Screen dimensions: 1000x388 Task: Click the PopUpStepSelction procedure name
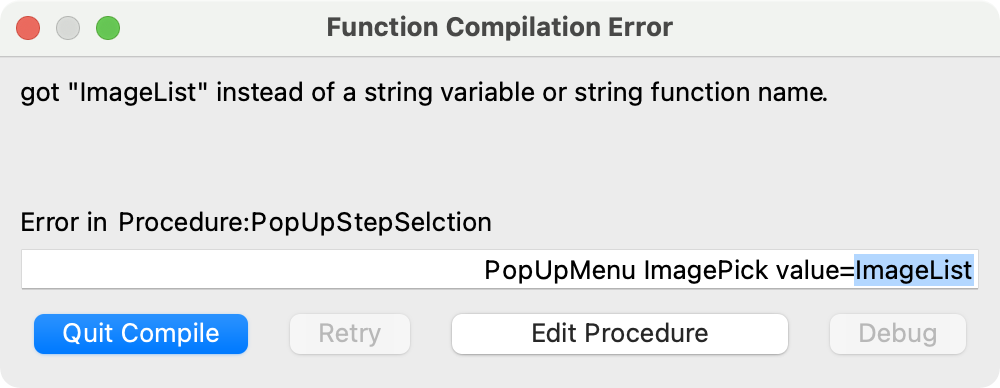(371, 223)
